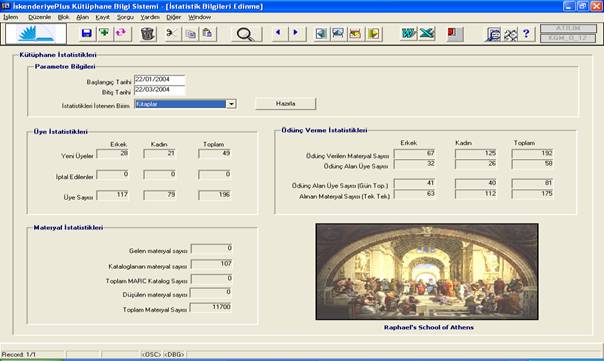Click the Record 1/1 status bar entry
Screen dimensions: 604x361
[x=18, y=354]
